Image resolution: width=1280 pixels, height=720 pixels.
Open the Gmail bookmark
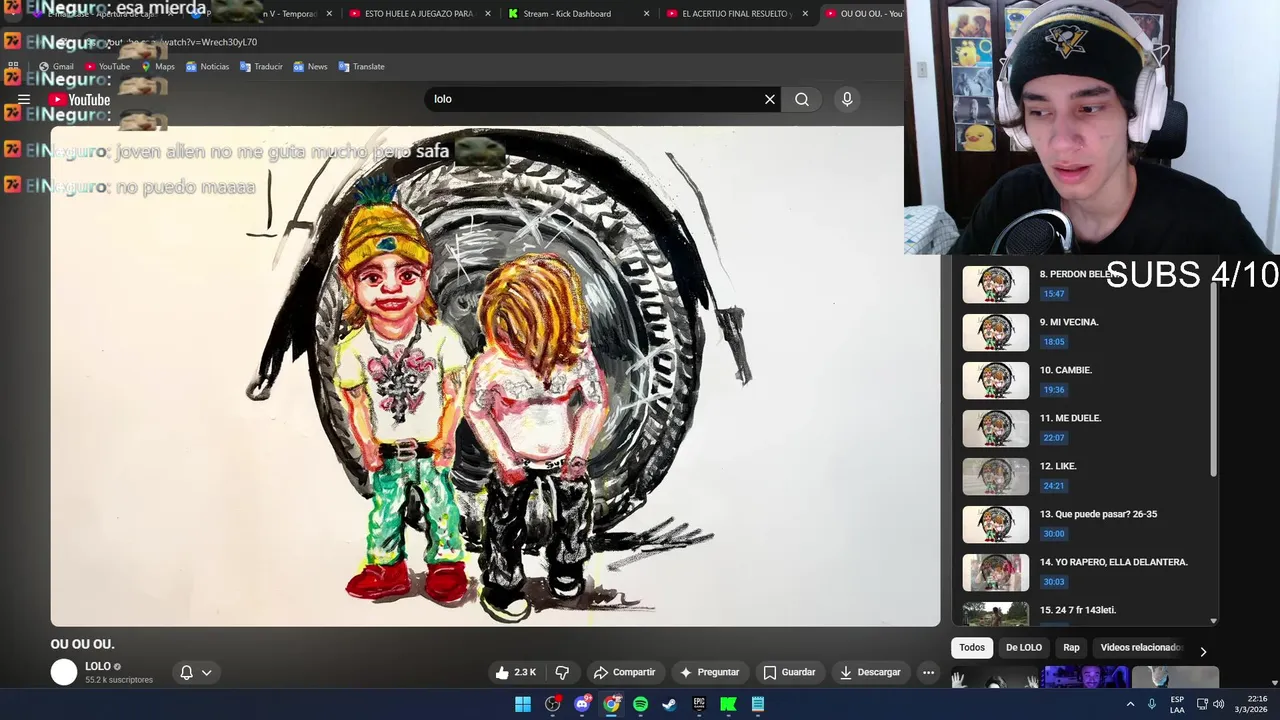[56, 66]
